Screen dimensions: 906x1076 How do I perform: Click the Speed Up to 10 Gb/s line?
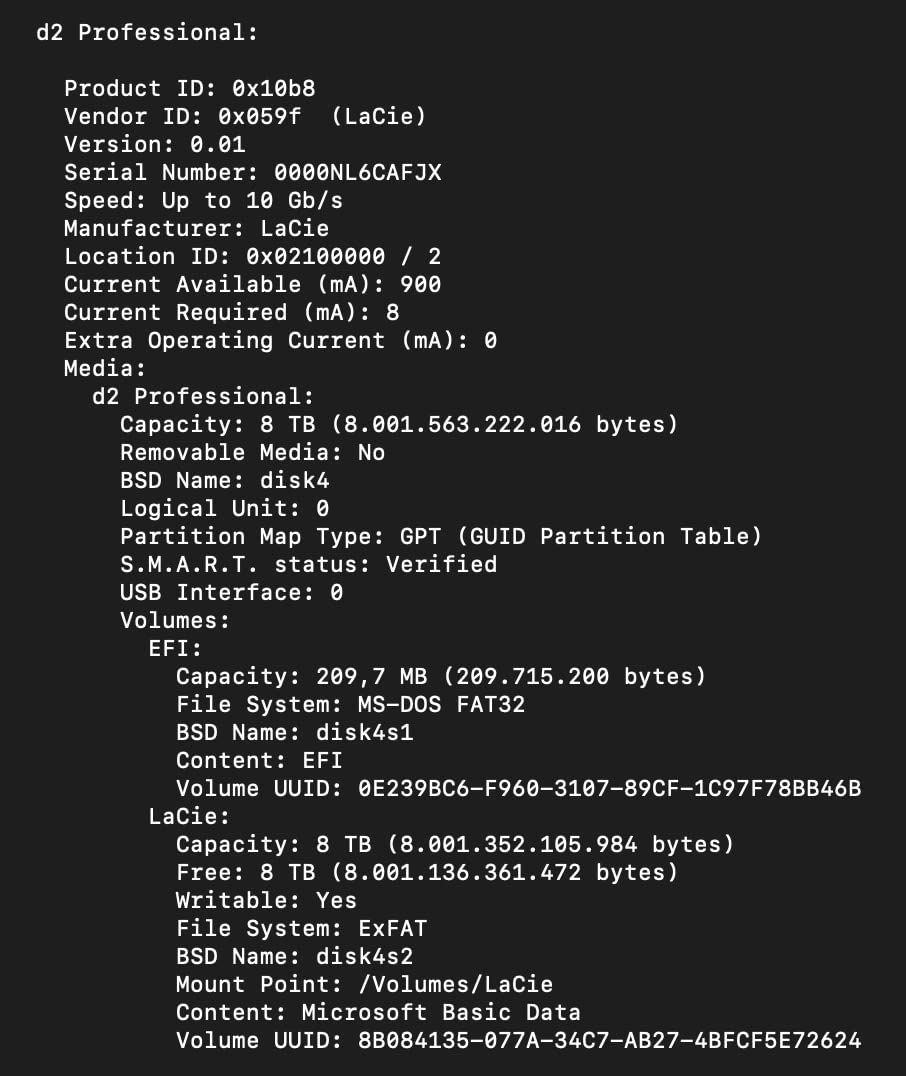point(203,200)
